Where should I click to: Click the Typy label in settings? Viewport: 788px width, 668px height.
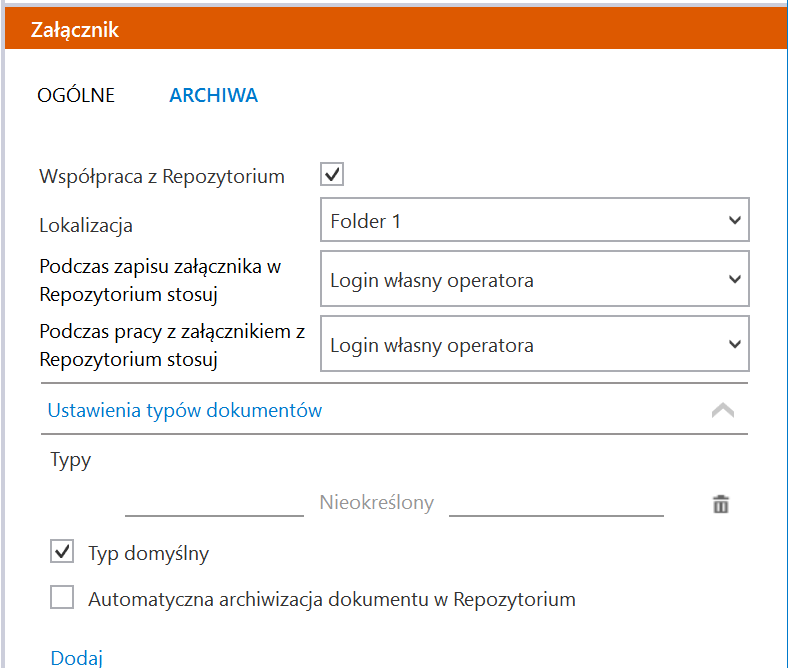pos(71,460)
